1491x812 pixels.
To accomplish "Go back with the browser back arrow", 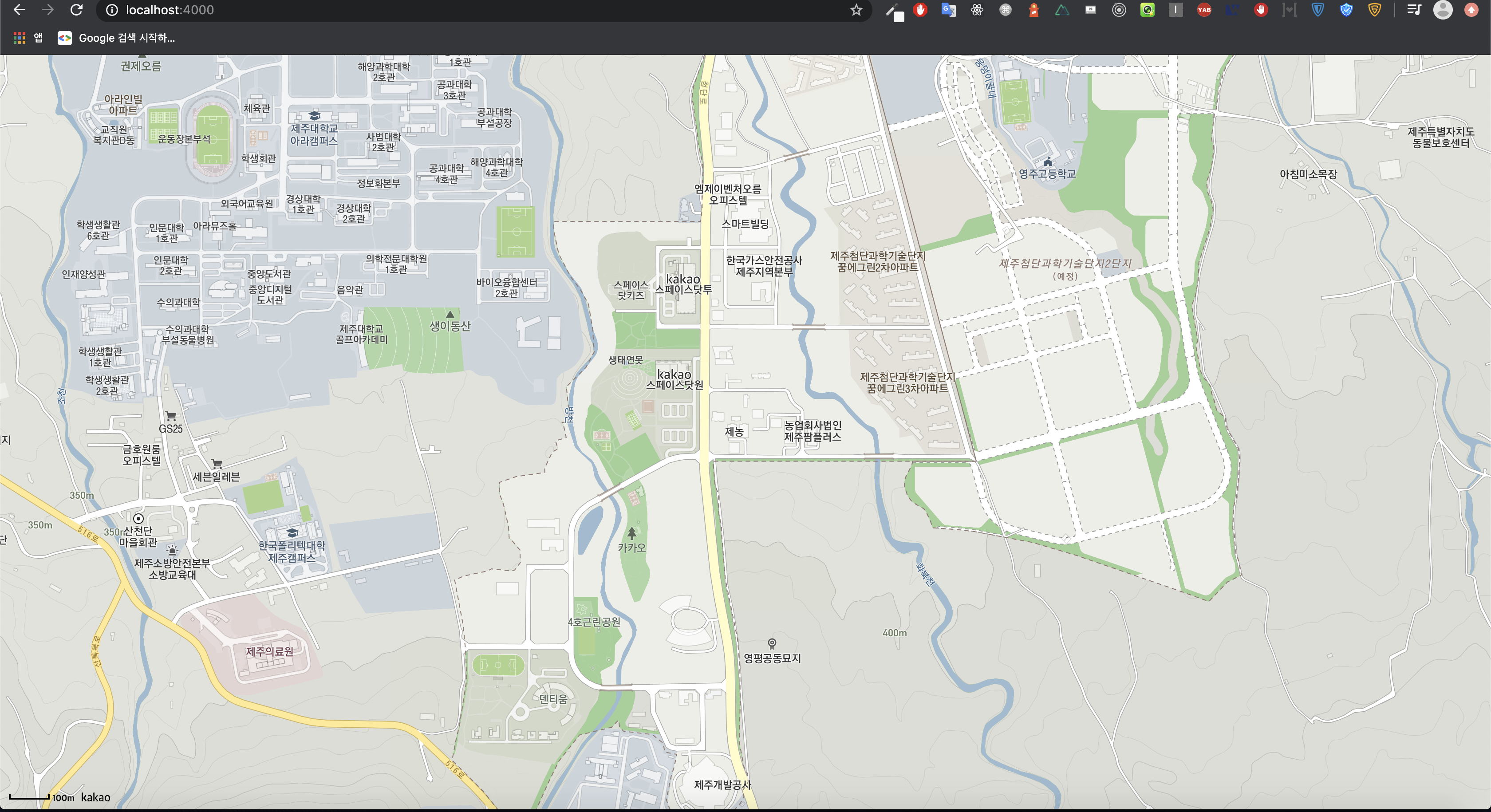I will [x=20, y=10].
